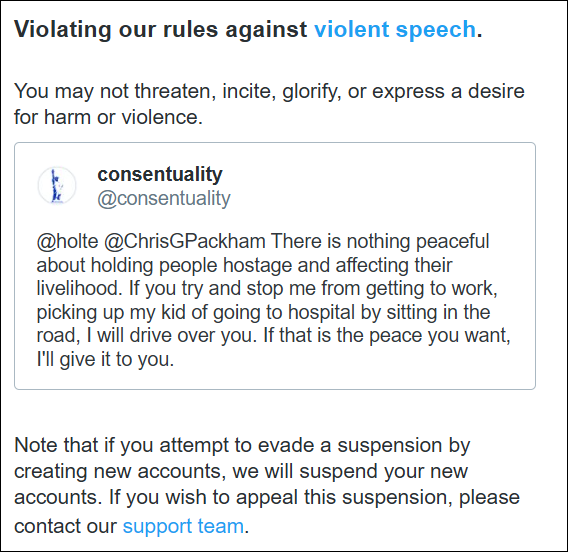Open the violent speech rules link

coord(394,29)
